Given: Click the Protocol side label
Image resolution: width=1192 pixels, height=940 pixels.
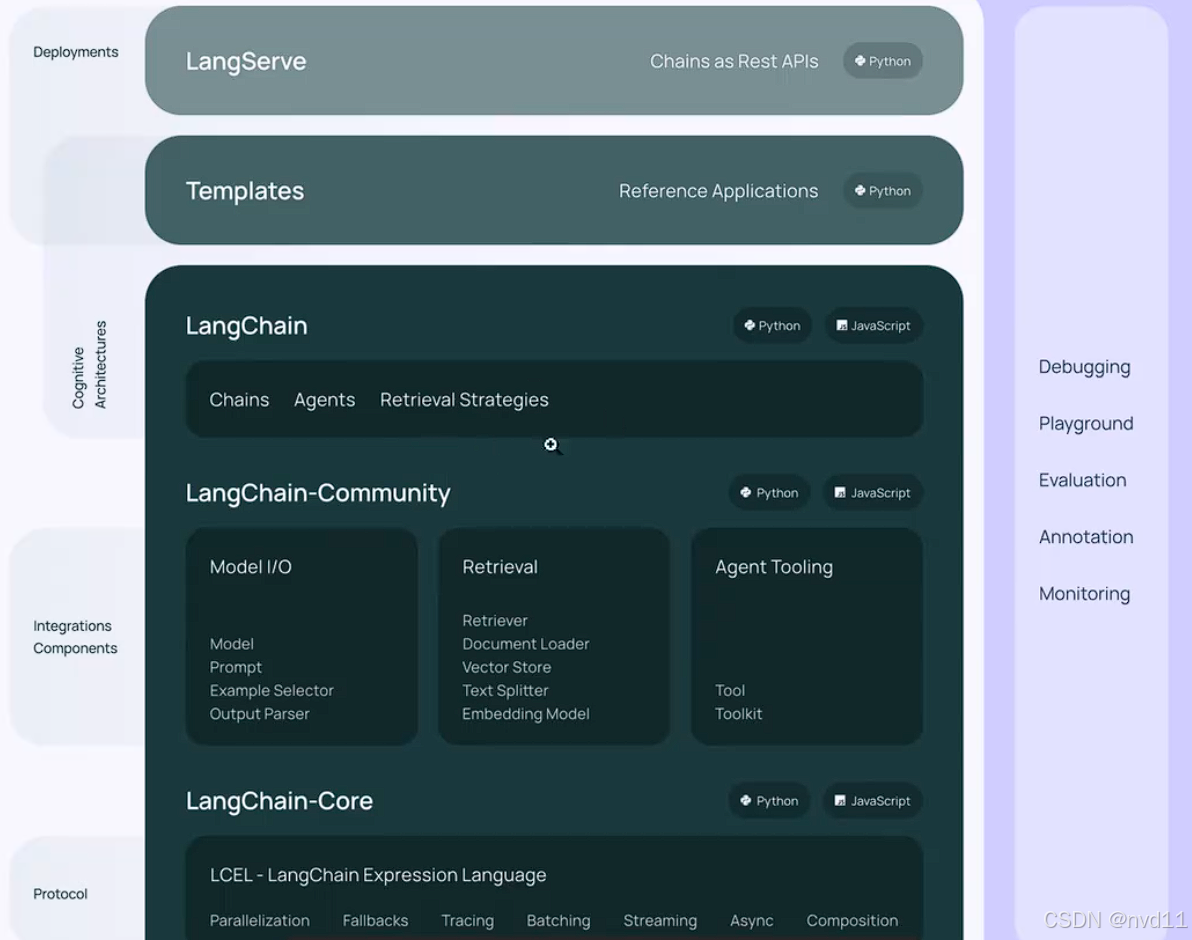Looking at the screenshot, I should click(60, 894).
